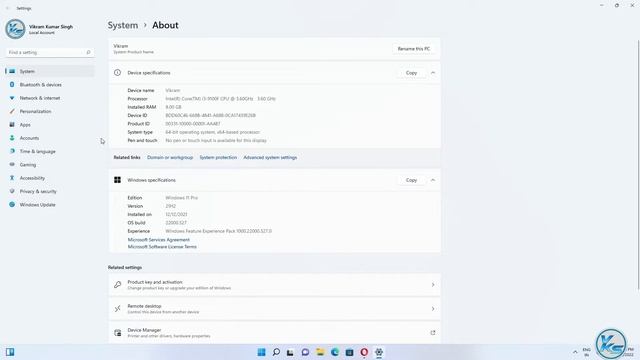Click Rename this PC button
The width and height of the screenshot is (640, 360).
[x=413, y=49]
